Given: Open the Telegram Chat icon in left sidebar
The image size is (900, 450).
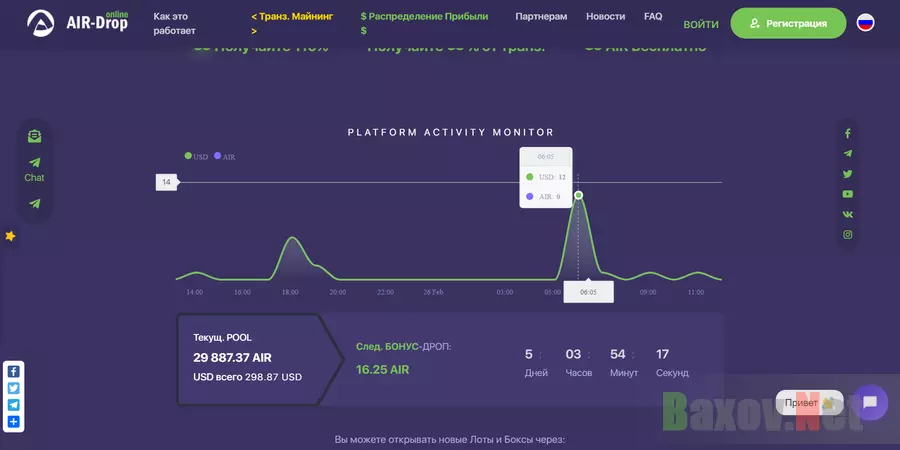Looking at the screenshot, I should [34, 170].
